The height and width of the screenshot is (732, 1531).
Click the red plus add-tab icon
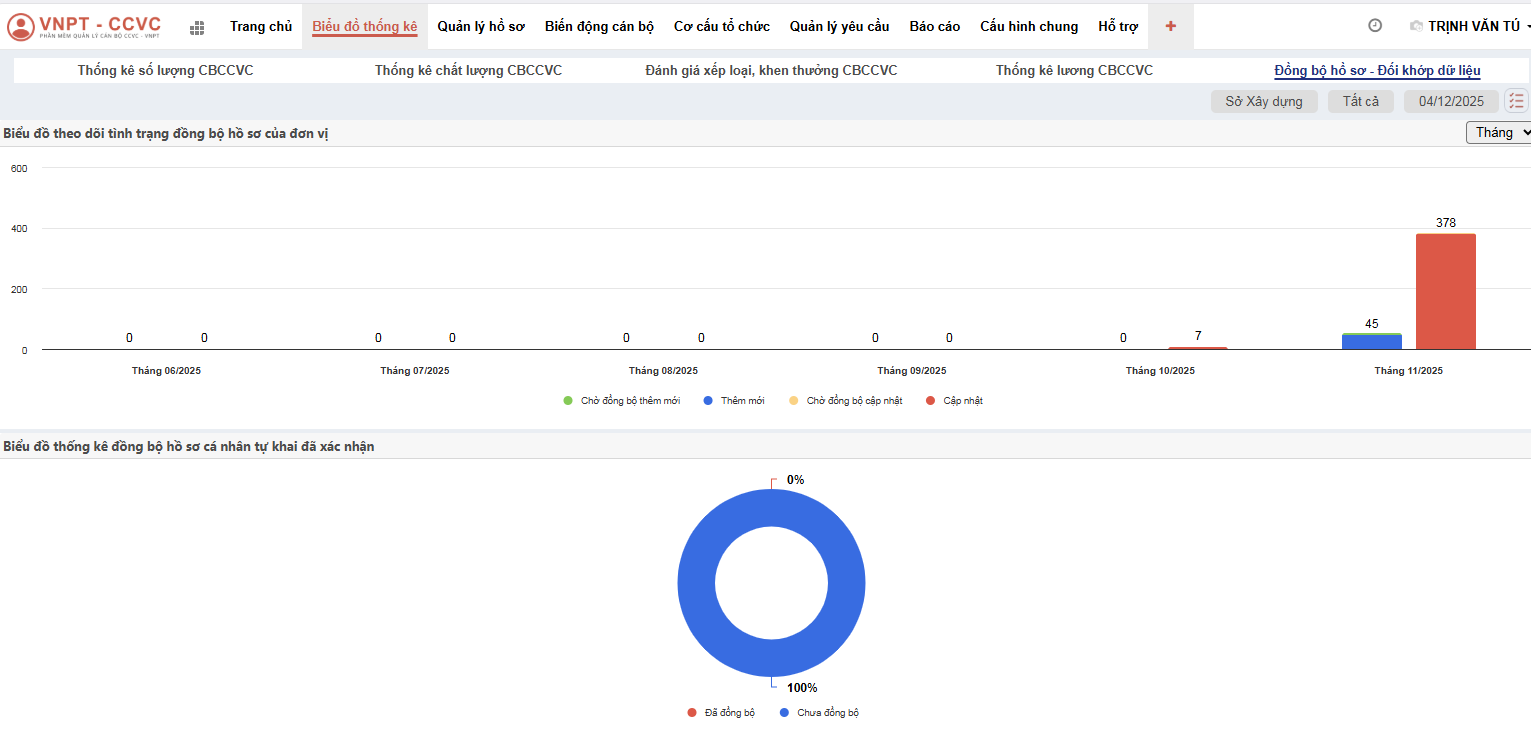pyautogui.click(x=1170, y=26)
